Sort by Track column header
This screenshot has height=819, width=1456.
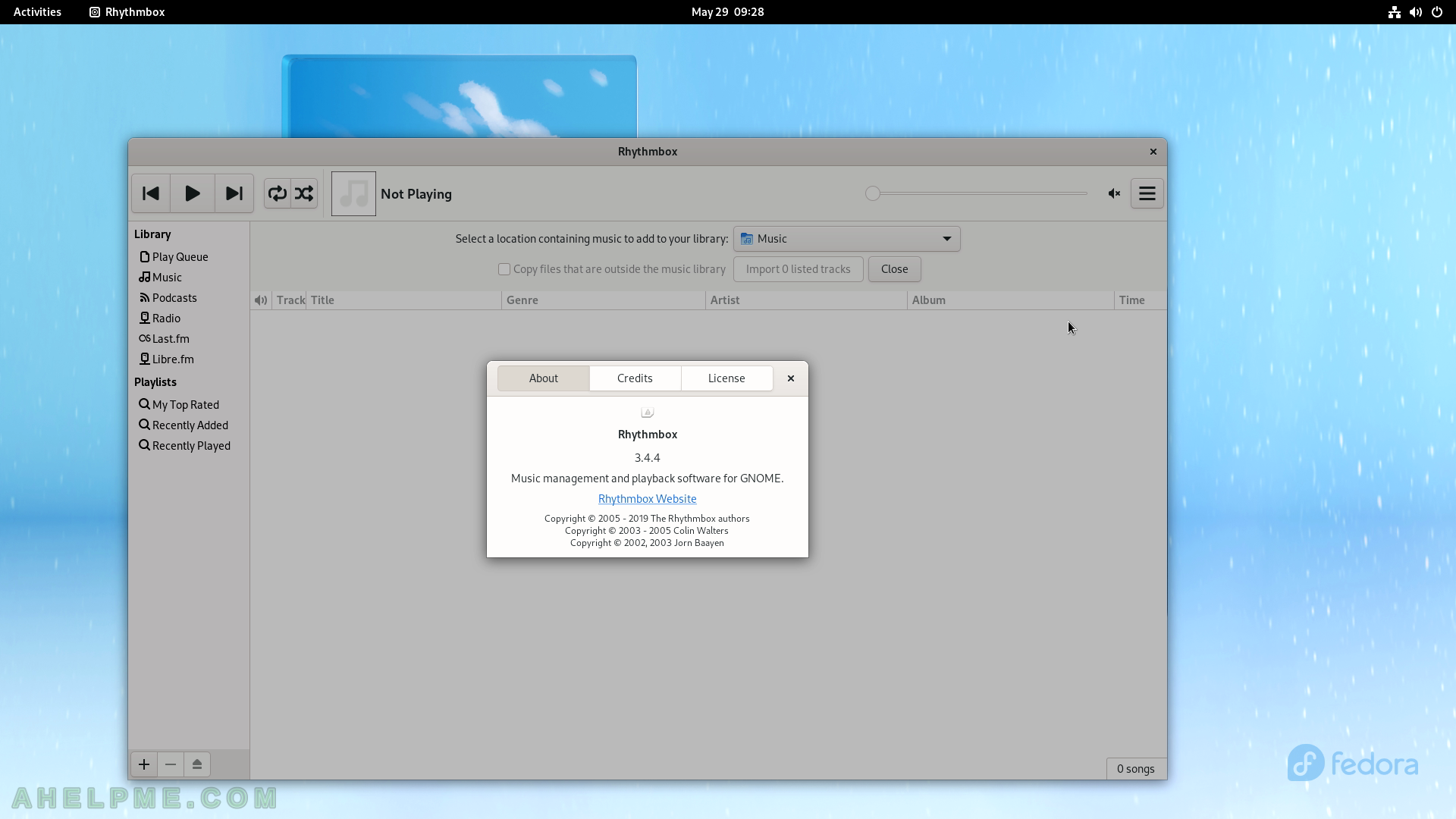290,300
